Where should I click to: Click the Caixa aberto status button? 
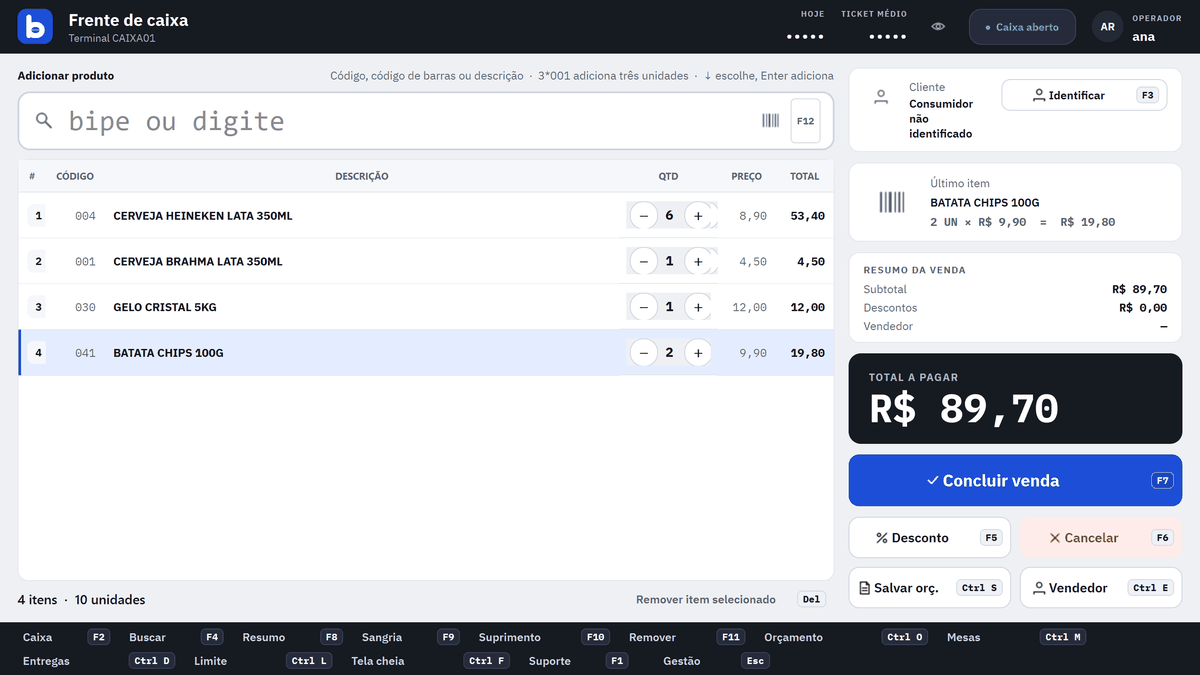coord(1022,27)
